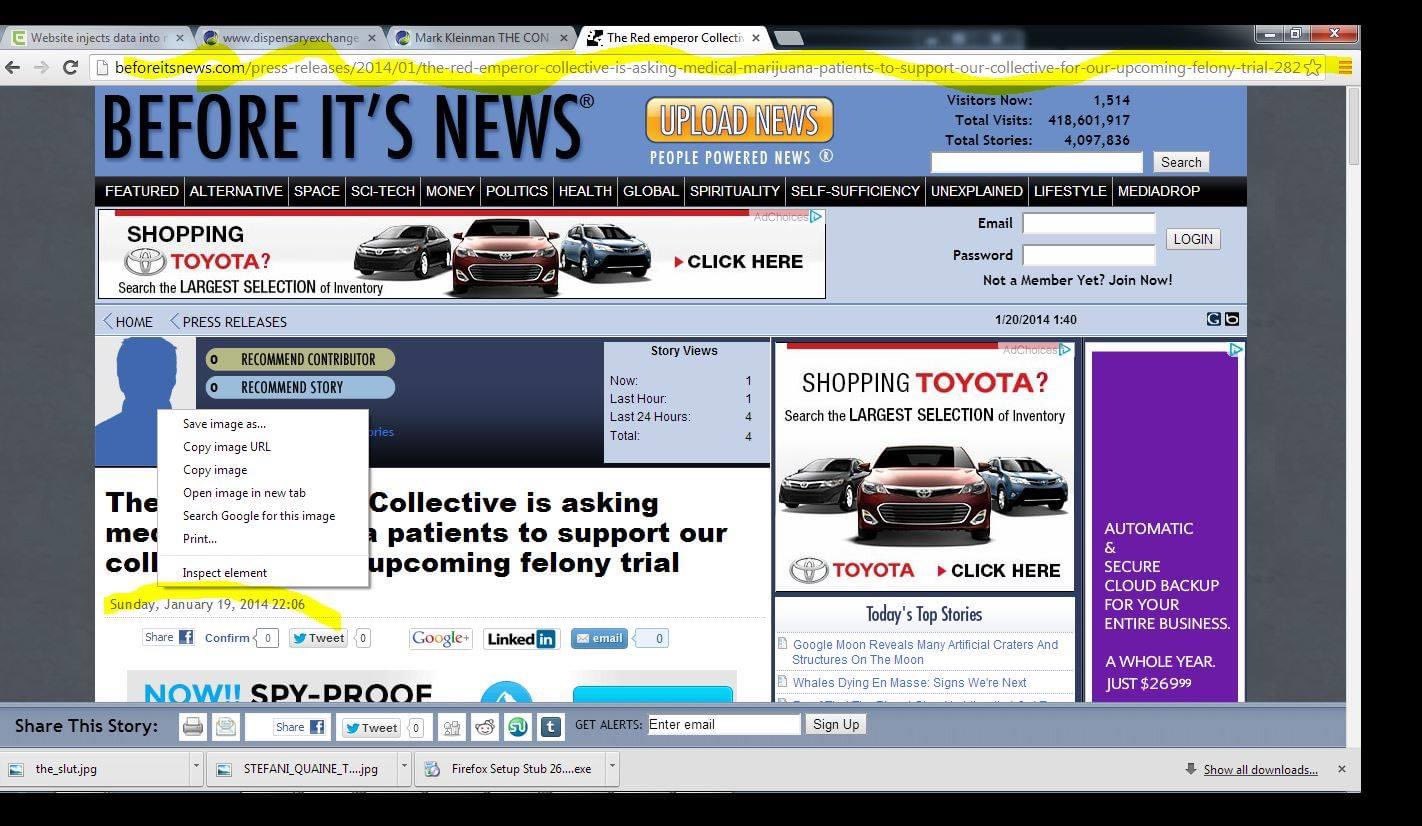Focus the header search text field
This screenshot has height=826, width=1422.
1036,162
